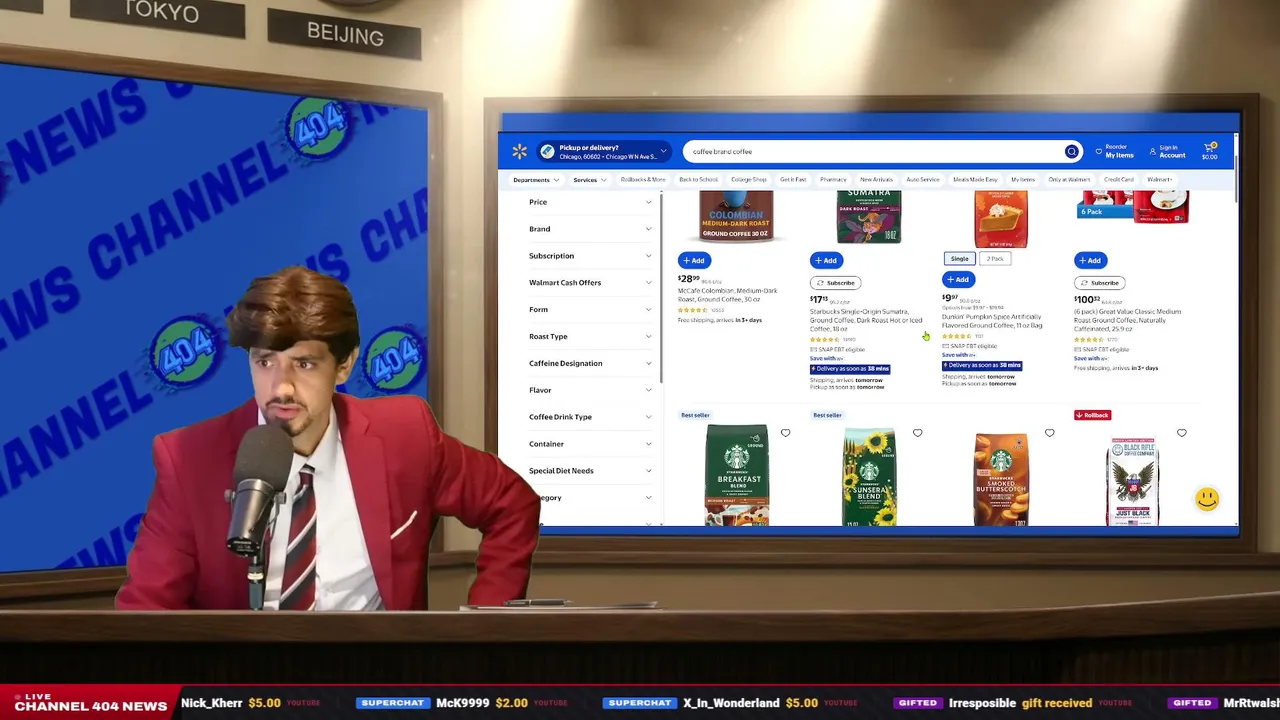Image resolution: width=1280 pixels, height=720 pixels.
Task: Favorite the Starbucks Smoked Butterscotch heart
Action: [1049, 433]
